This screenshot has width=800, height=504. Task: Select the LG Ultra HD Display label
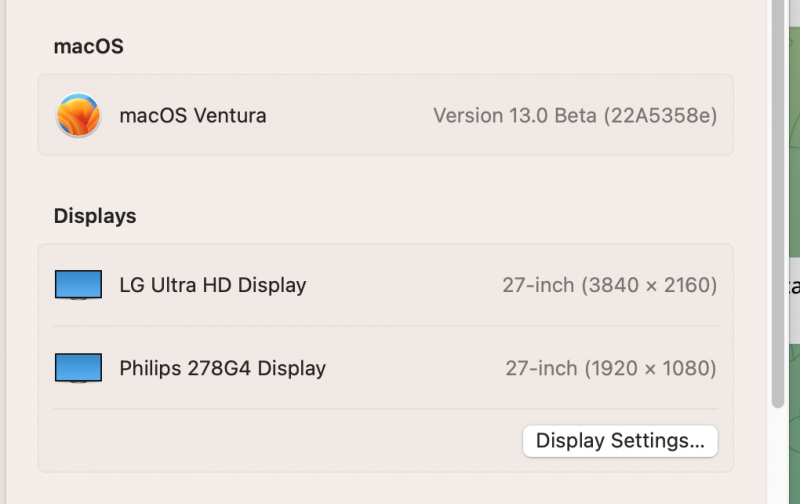212,285
